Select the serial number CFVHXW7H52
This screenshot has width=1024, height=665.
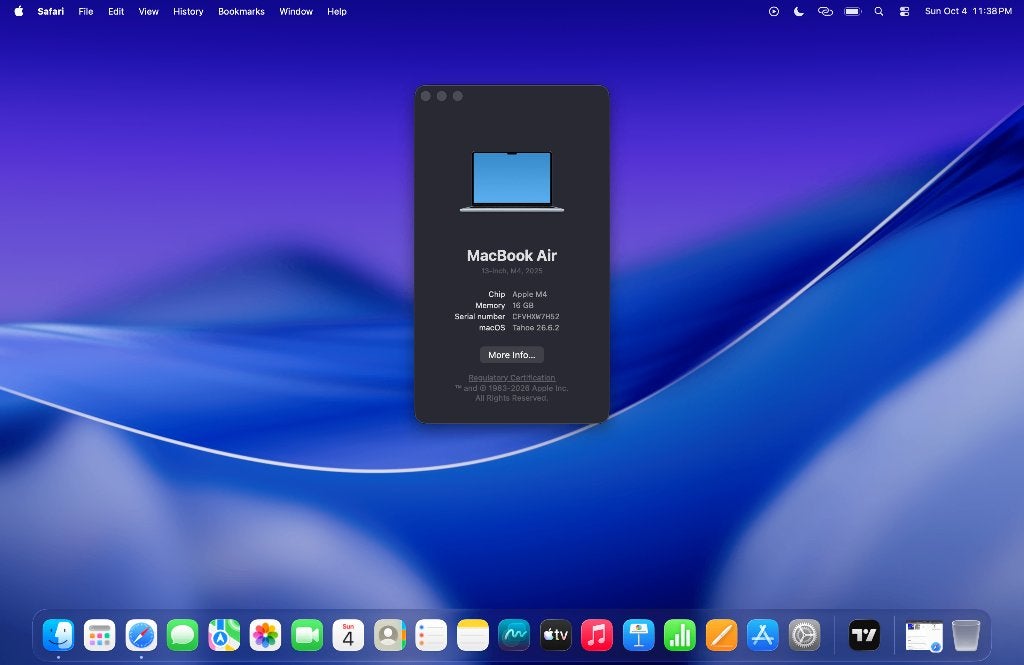point(536,316)
